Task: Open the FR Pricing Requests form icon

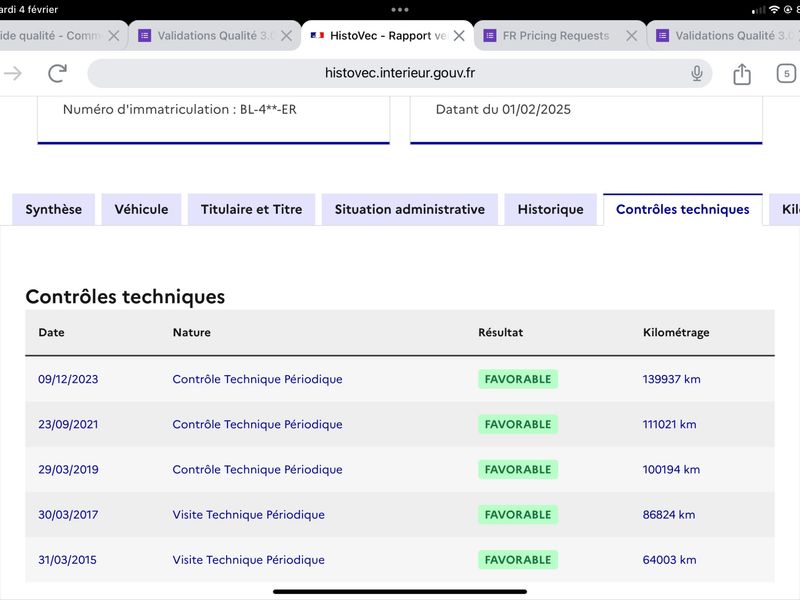Action: tap(490, 36)
